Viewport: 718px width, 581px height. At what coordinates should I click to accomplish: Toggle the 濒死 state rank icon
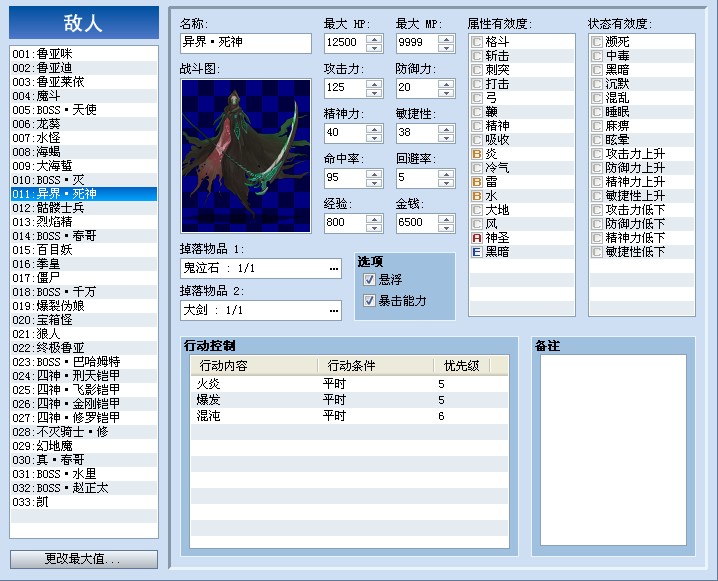click(597, 42)
